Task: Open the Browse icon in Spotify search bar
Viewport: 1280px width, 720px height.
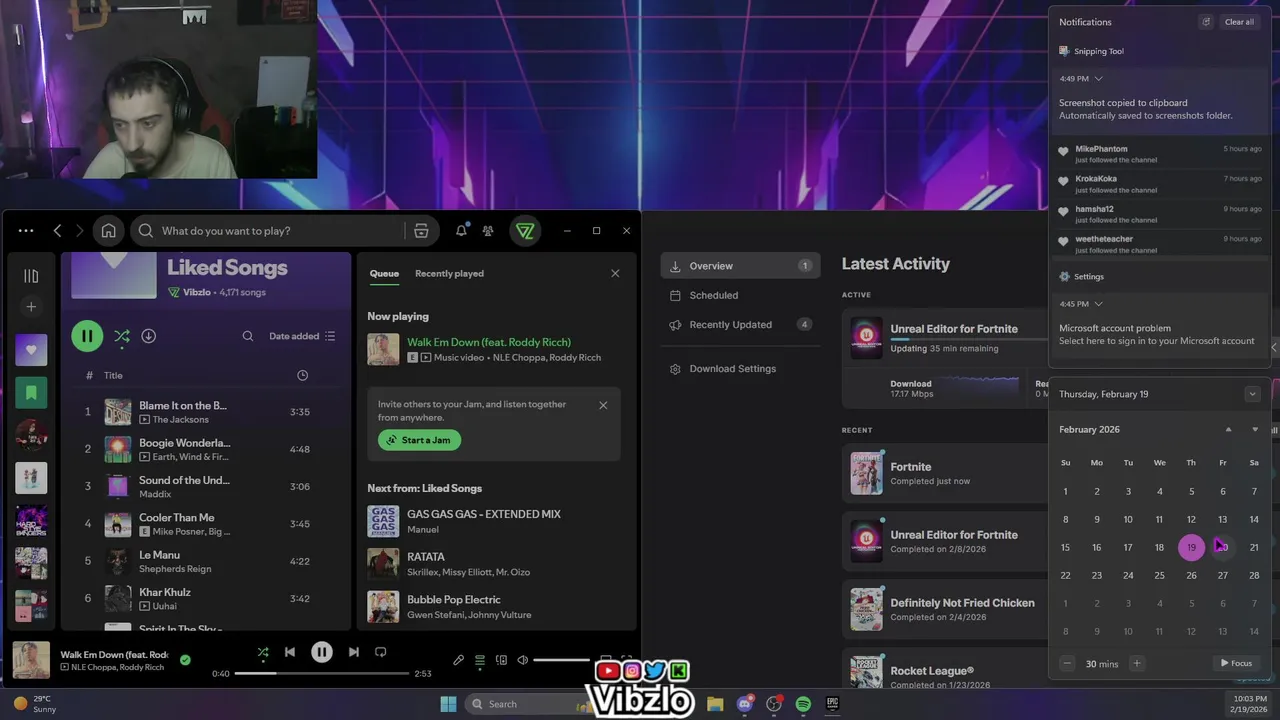Action: [x=421, y=231]
